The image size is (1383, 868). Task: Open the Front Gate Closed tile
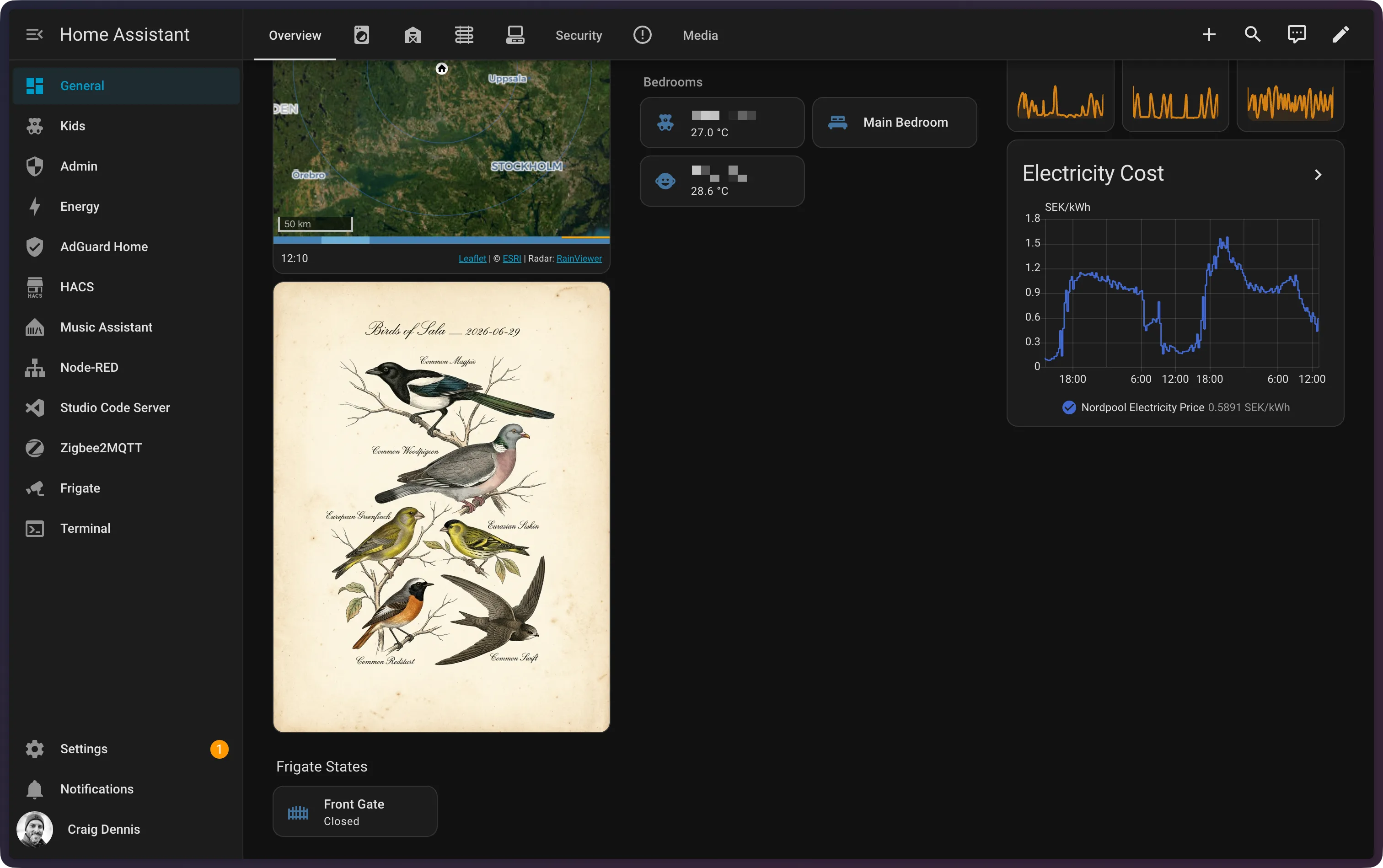pos(355,811)
